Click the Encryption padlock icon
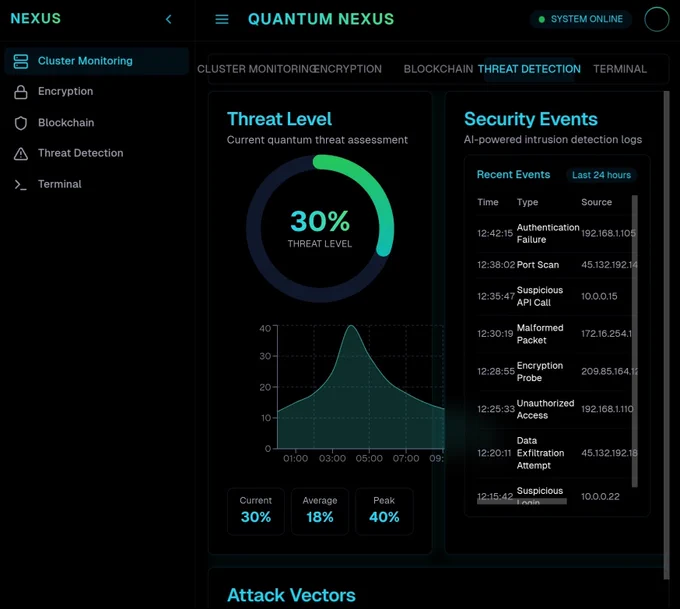The image size is (680, 609). [20, 92]
